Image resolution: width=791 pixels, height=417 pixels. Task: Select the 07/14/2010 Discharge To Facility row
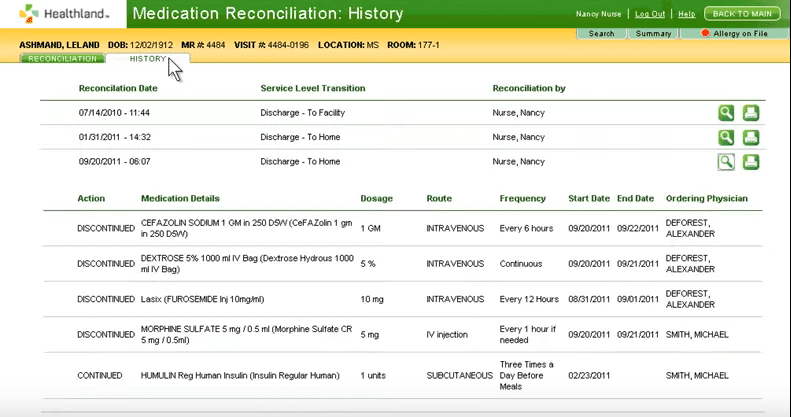tap(300, 113)
